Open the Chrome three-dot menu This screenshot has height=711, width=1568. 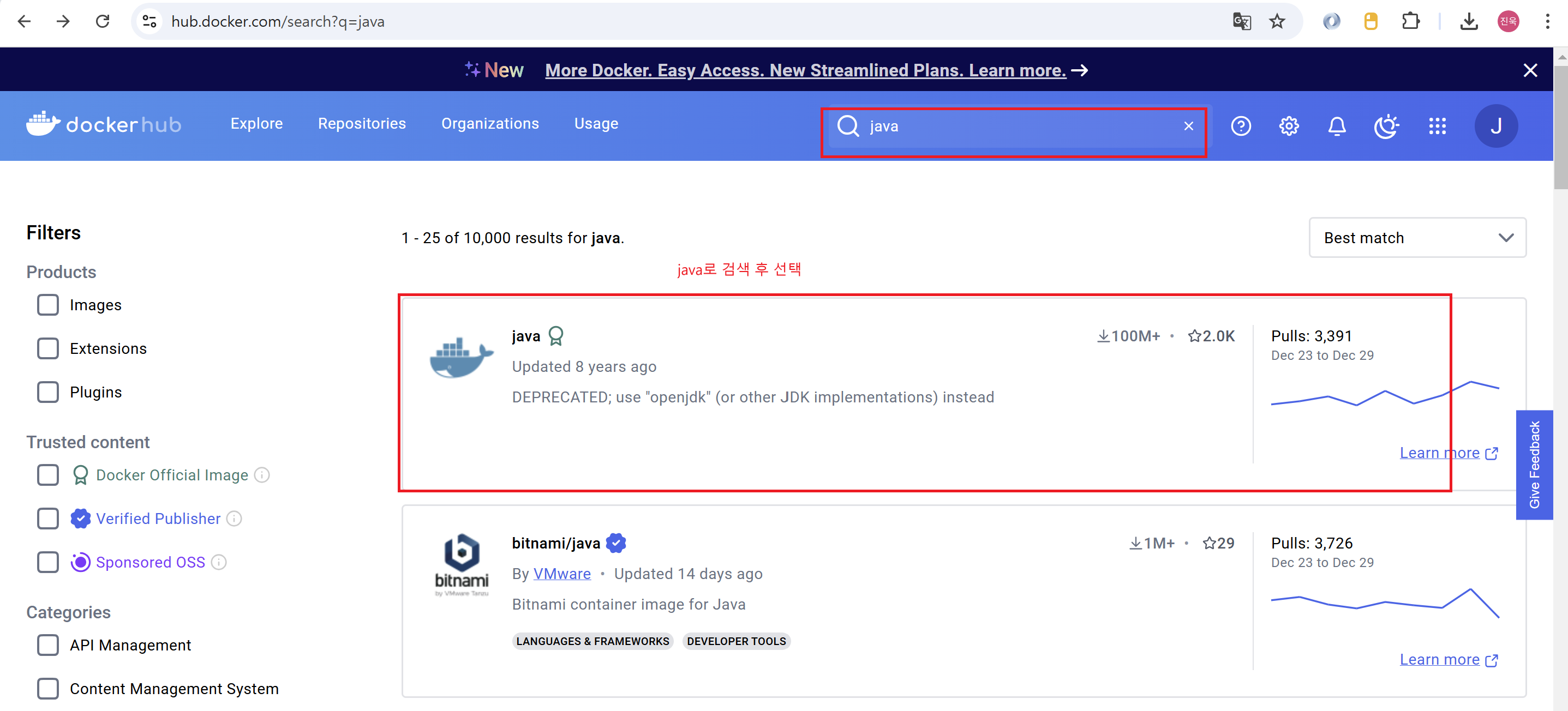tap(1547, 22)
